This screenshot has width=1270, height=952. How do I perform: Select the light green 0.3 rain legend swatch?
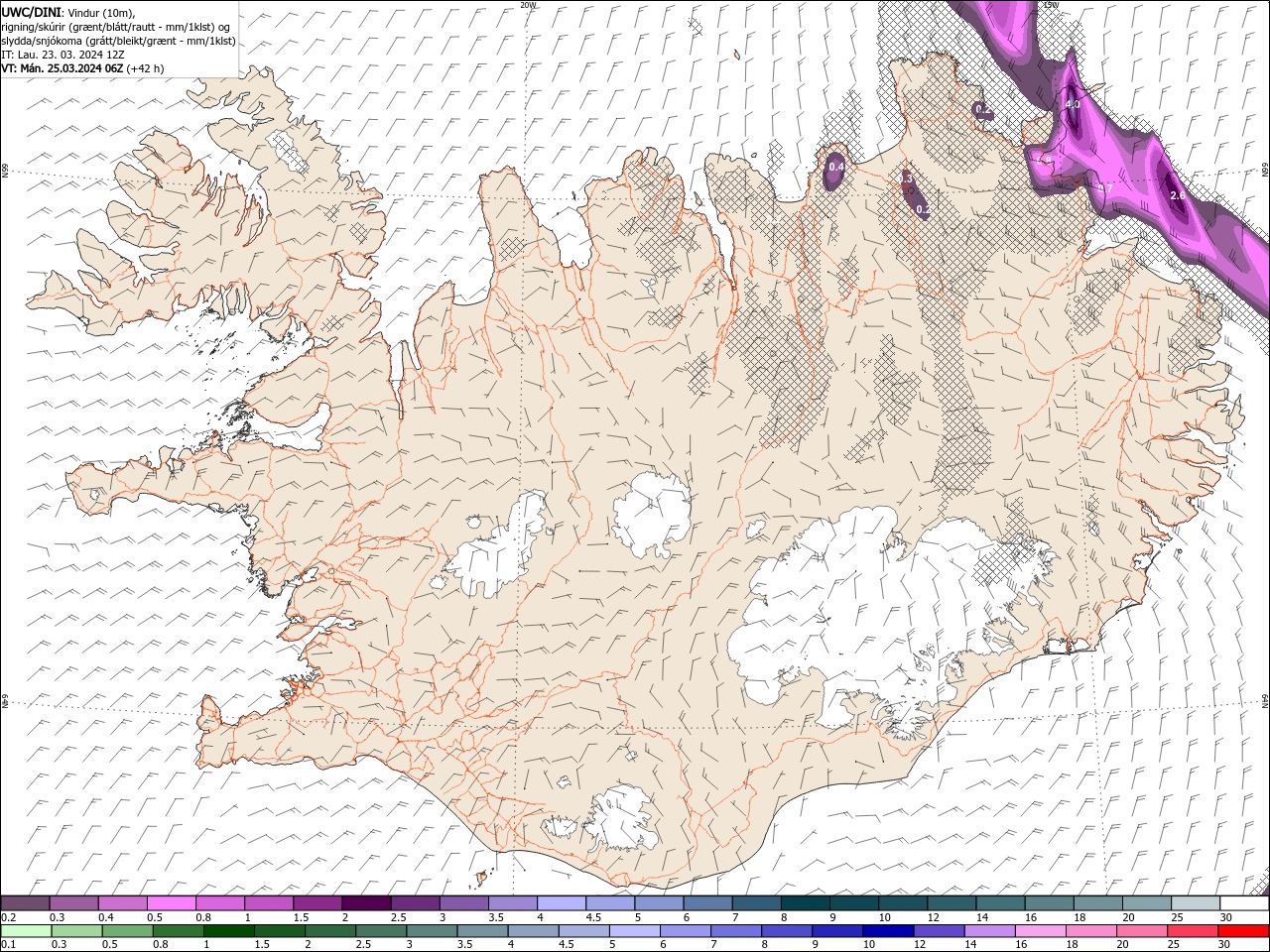click(76, 931)
